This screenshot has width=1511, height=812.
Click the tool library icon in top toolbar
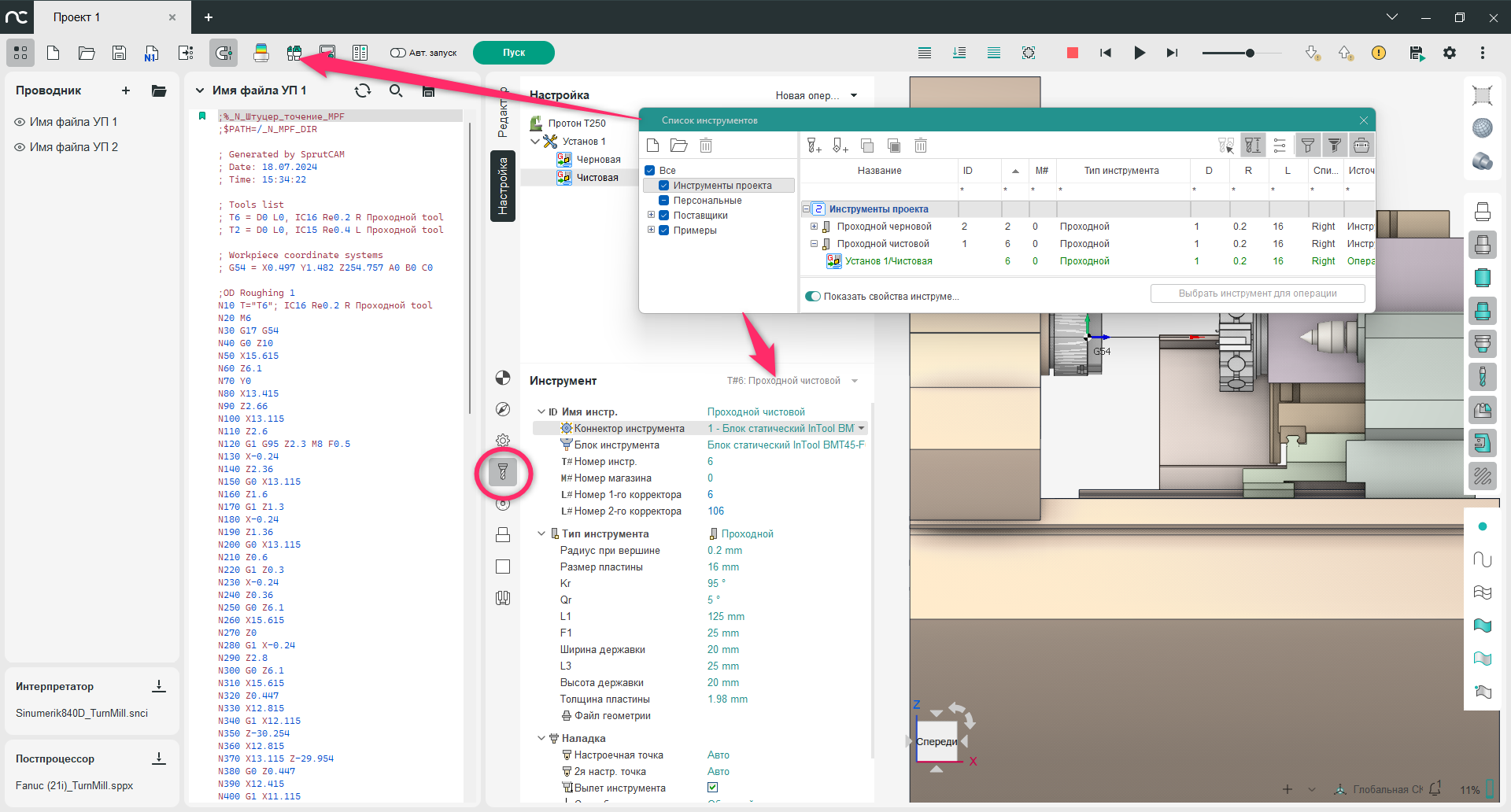(294, 53)
